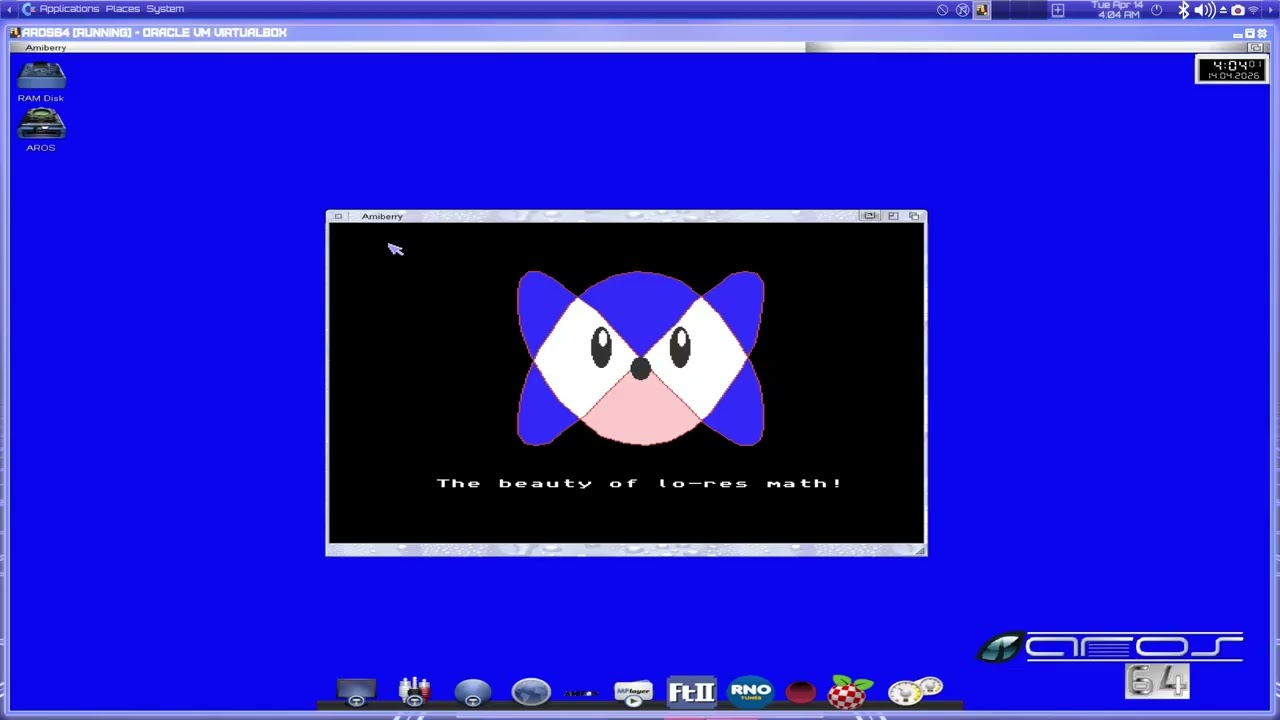
Task: Open FtII tracker in the dock
Action: [692, 692]
